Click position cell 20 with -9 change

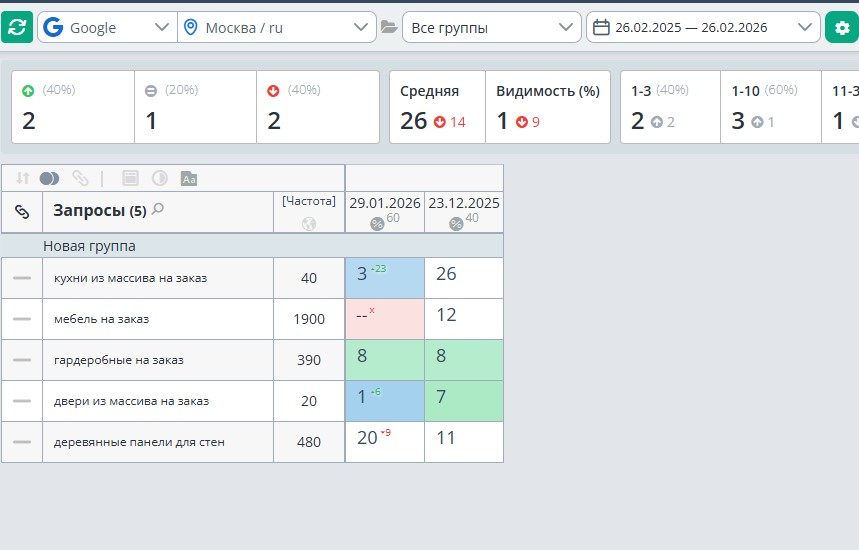point(385,442)
